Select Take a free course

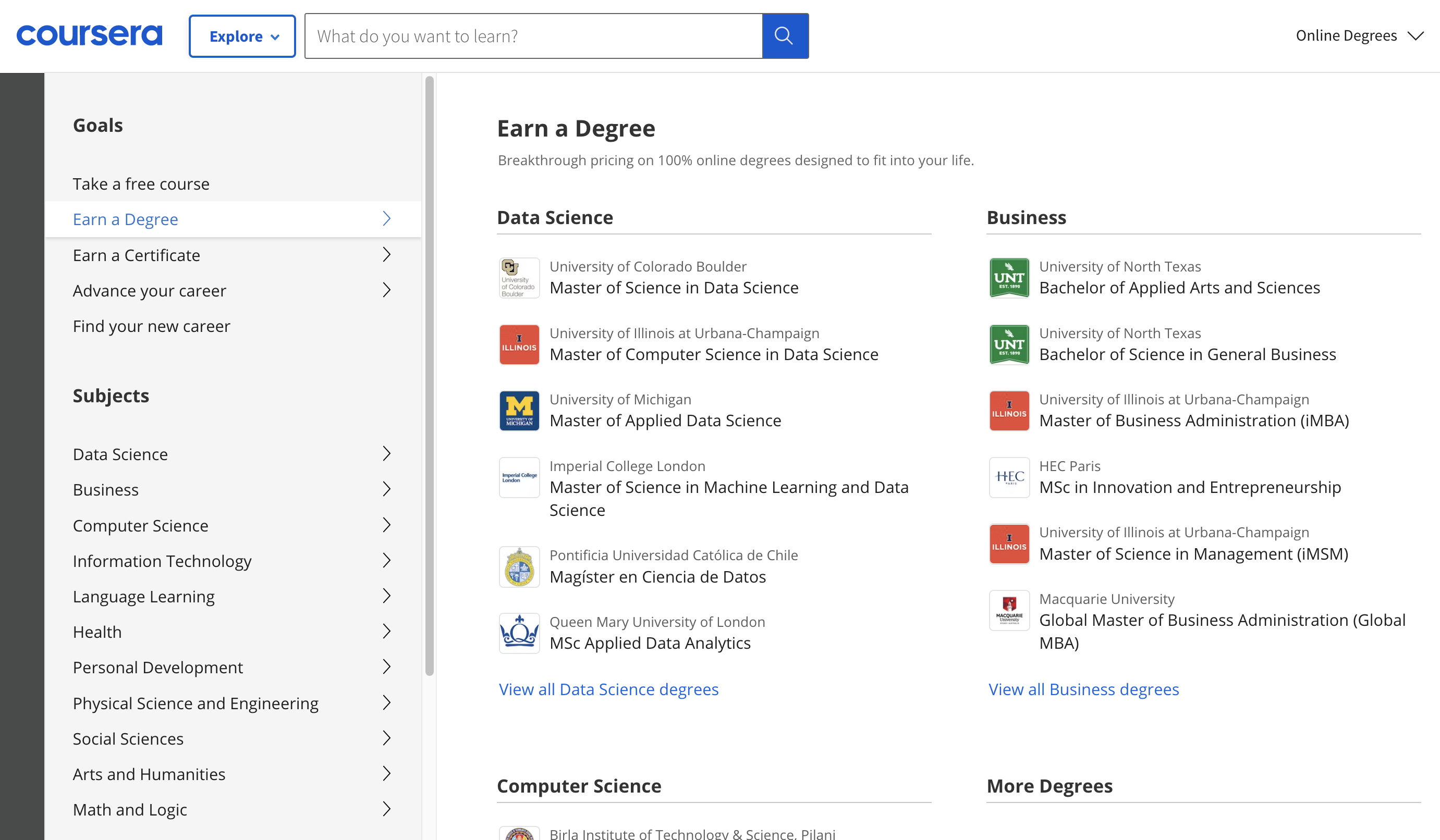point(141,184)
